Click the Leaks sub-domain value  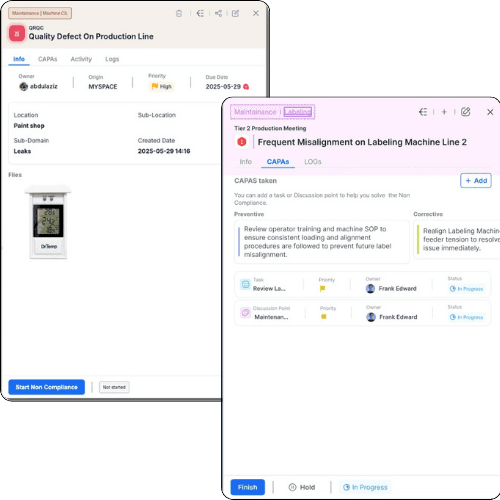[22, 151]
